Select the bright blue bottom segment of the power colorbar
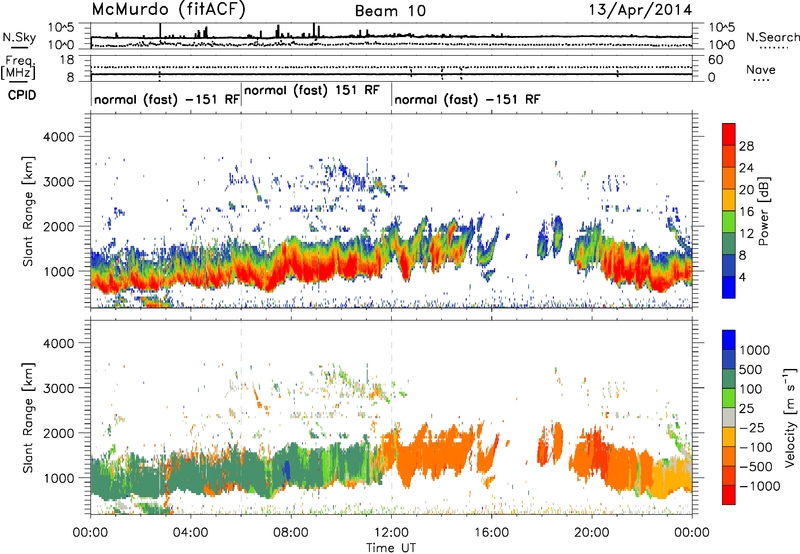The height and width of the screenshot is (554, 800). click(x=729, y=288)
